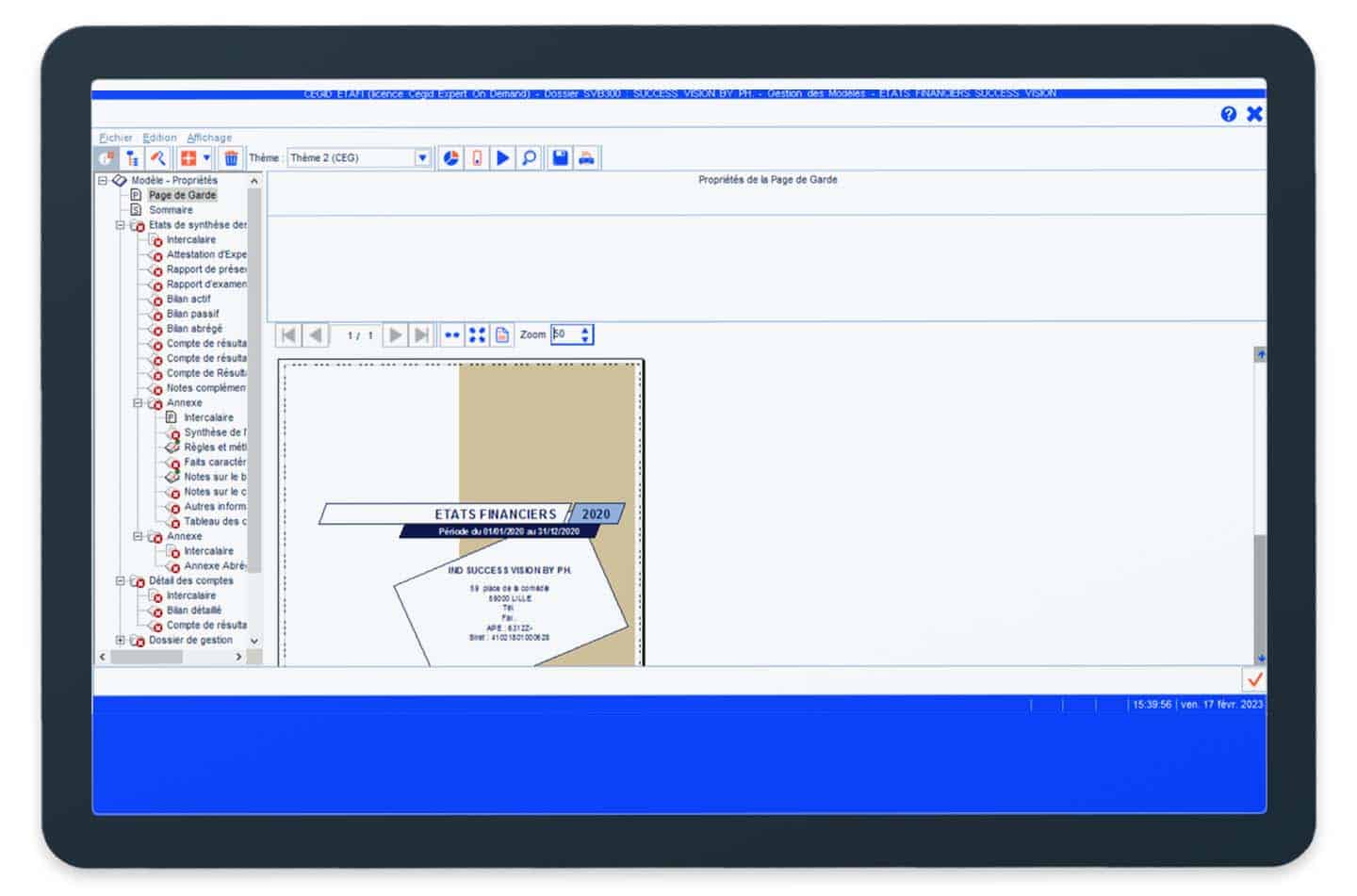Click the pie chart icon

click(451, 158)
